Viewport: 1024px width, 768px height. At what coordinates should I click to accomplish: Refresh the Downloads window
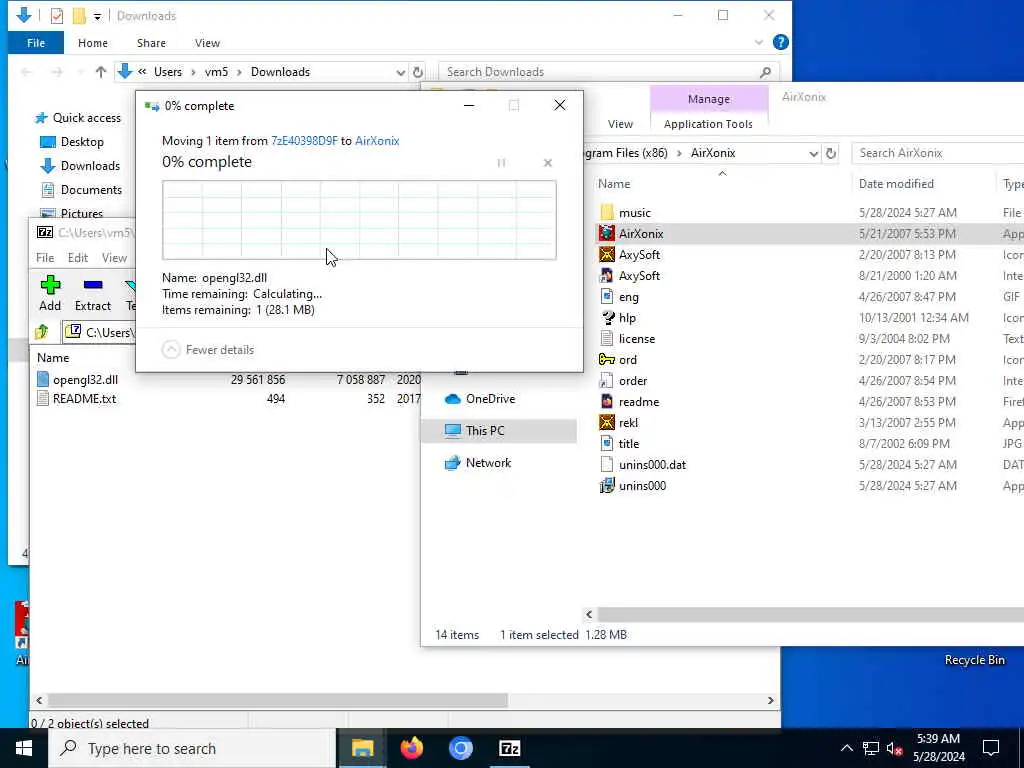pos(418,72)
